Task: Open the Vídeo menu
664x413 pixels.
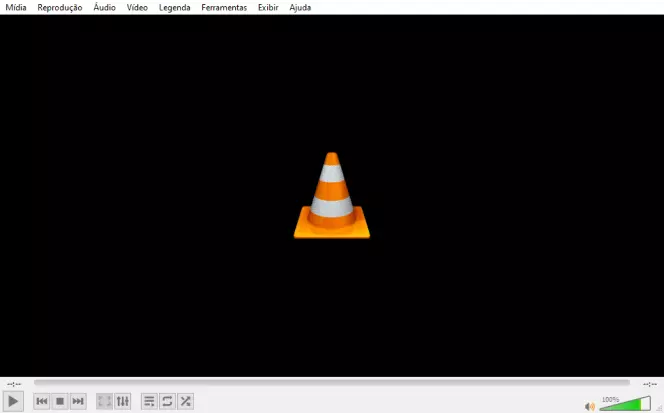Action: coord(137,8)
